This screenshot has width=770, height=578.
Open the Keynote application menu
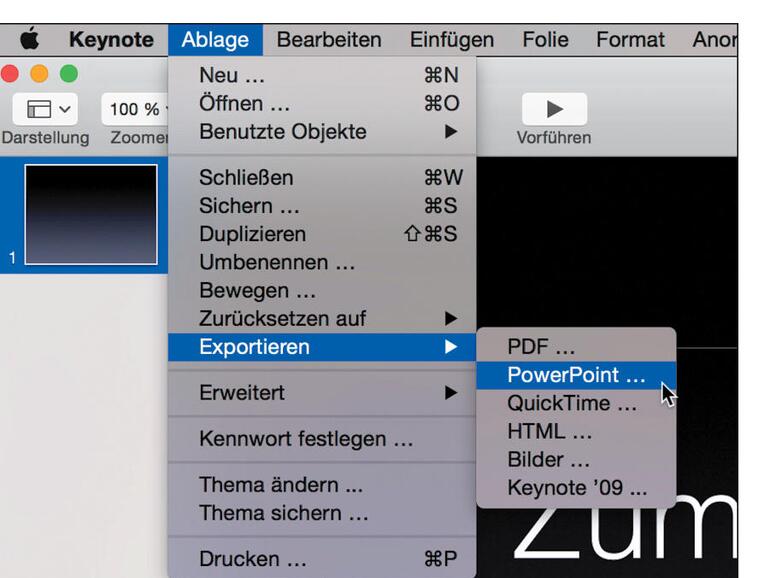pyautogui.click(x=111, y=40)
